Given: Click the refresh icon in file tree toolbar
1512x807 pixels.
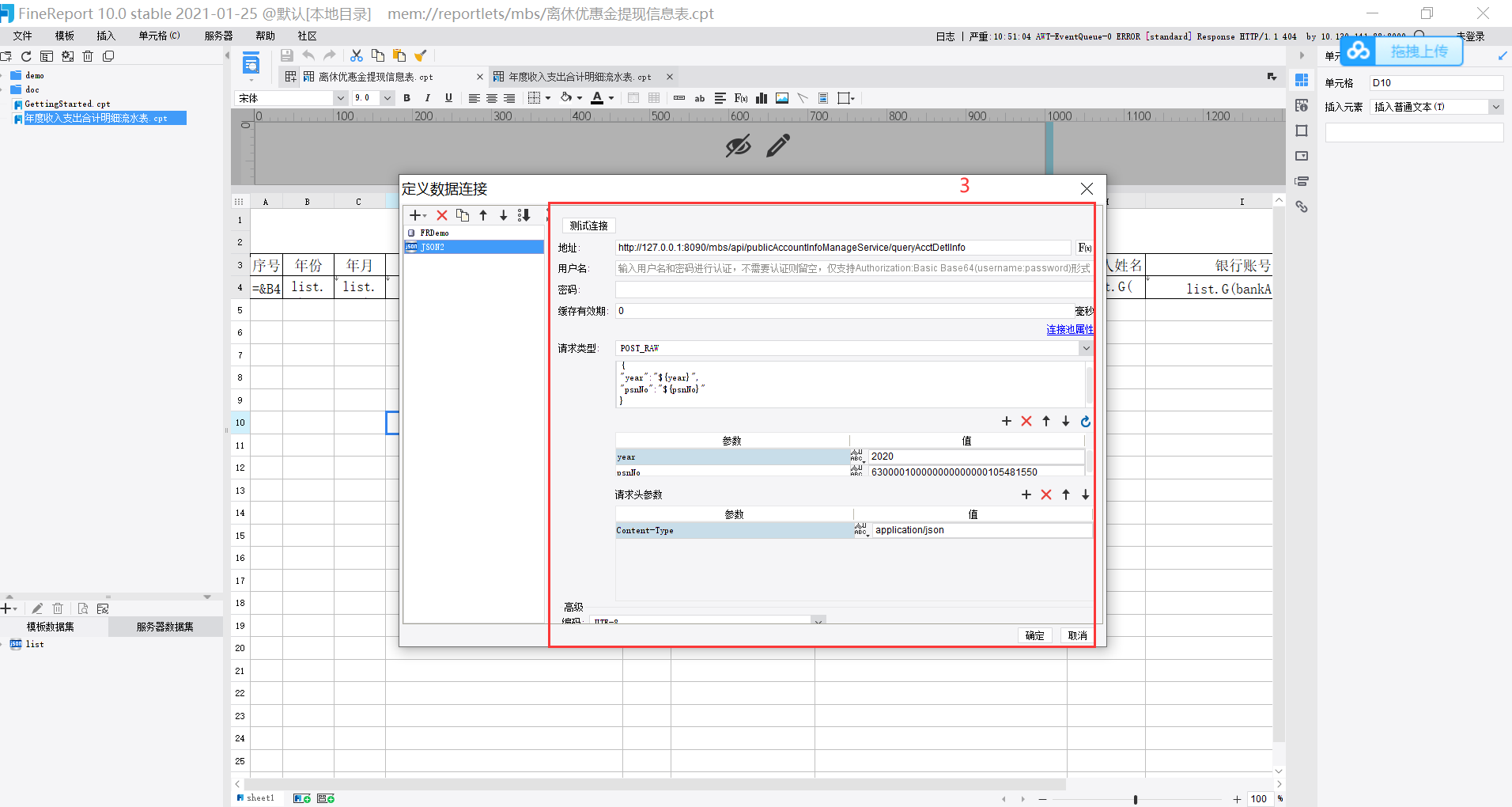Looking at the screenshot, I should tap(26, 56).
